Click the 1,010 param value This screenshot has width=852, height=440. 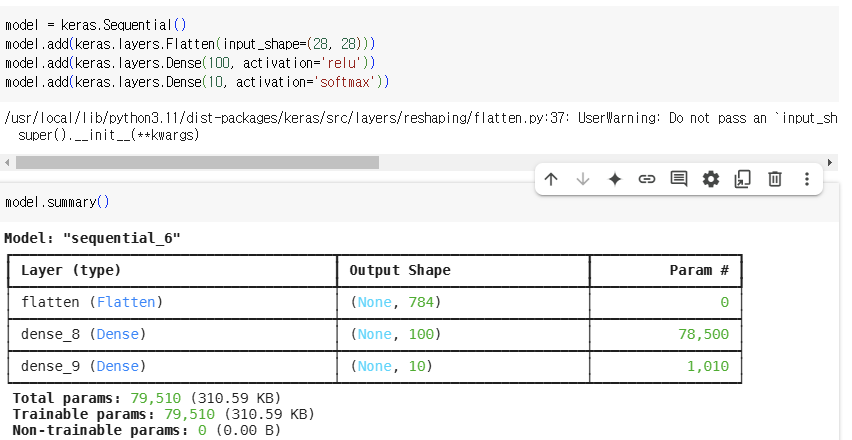click(708, 366)
